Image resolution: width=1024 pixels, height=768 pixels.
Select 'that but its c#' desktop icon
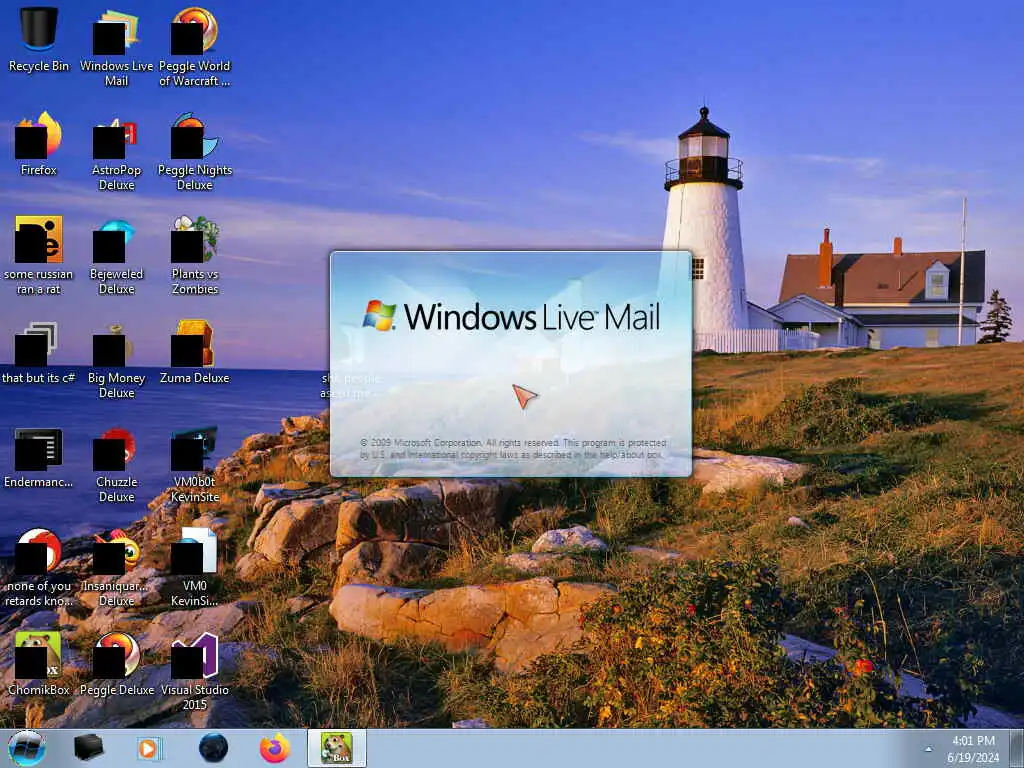[39, 353]
